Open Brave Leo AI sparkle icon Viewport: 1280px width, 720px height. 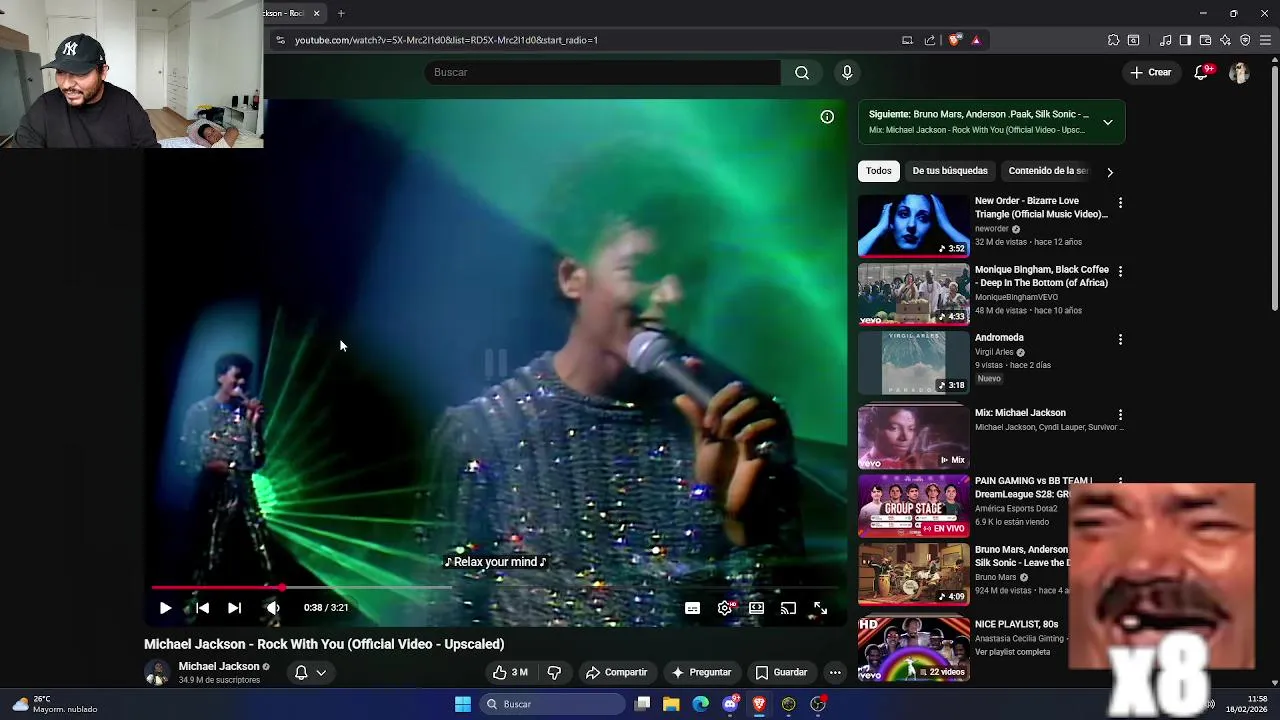tap(1225, 40)
